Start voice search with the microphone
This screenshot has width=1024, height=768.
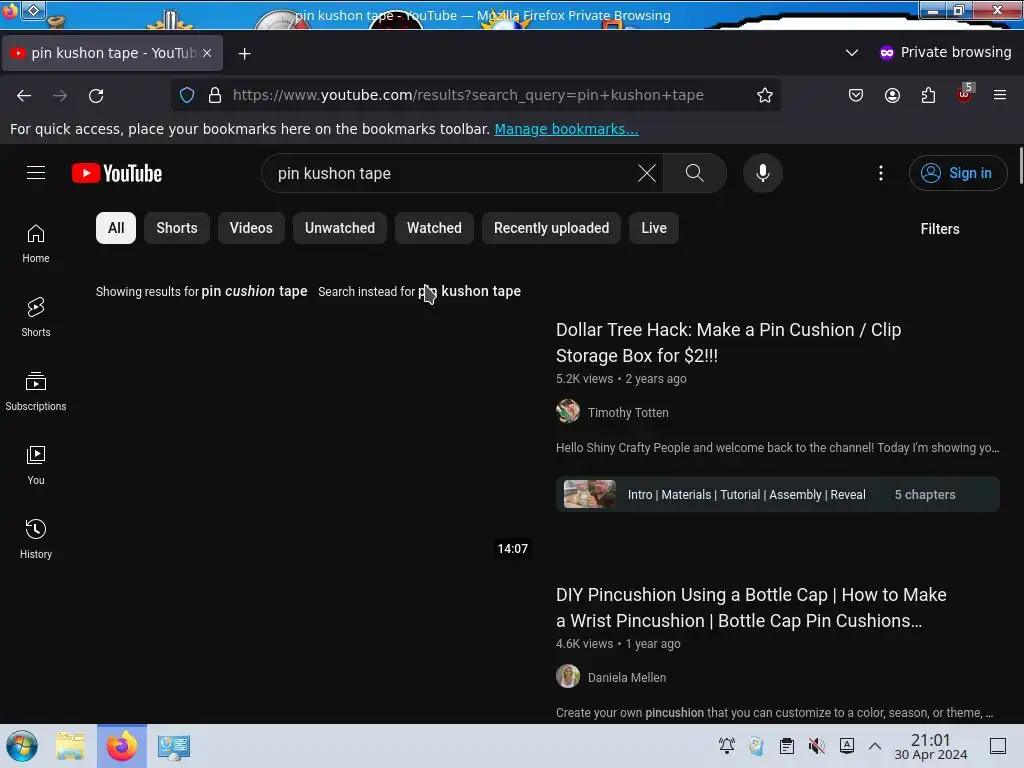762,173
